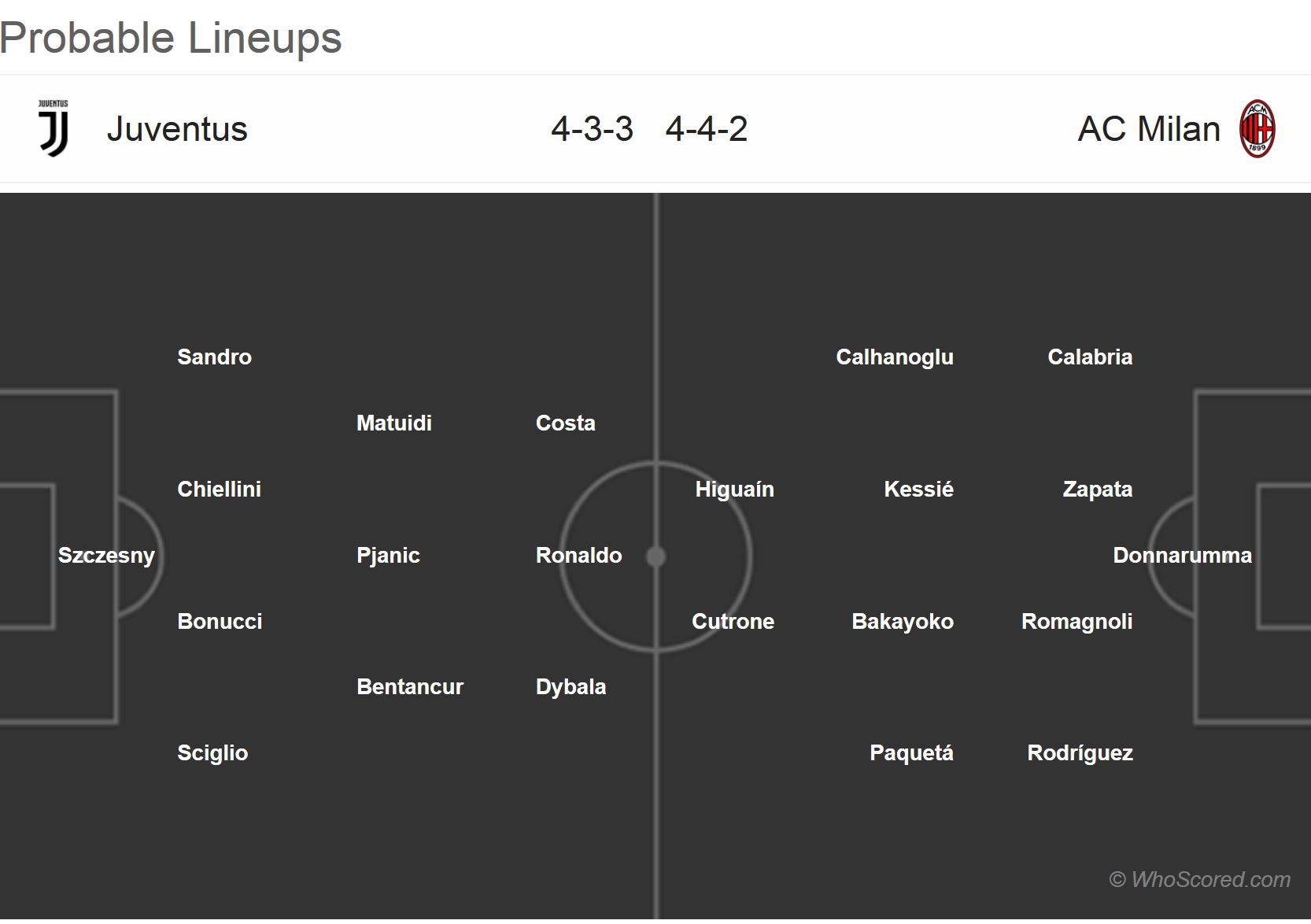Click the Juventus club crest icon

click(x=54, y=128)
